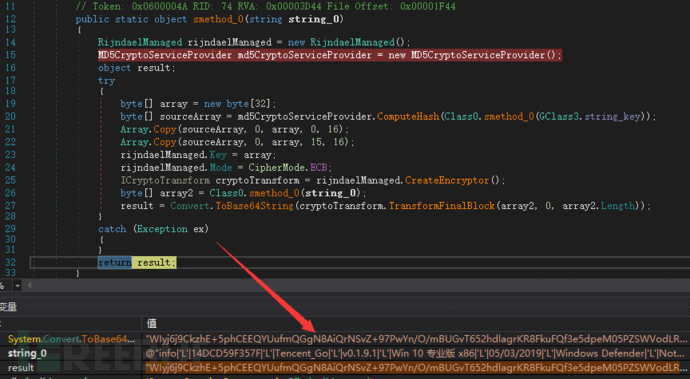Image resolution: width=690 pixels, height=379 pixels.
Task: Open the string_key field reference
Action: (613, 117)
